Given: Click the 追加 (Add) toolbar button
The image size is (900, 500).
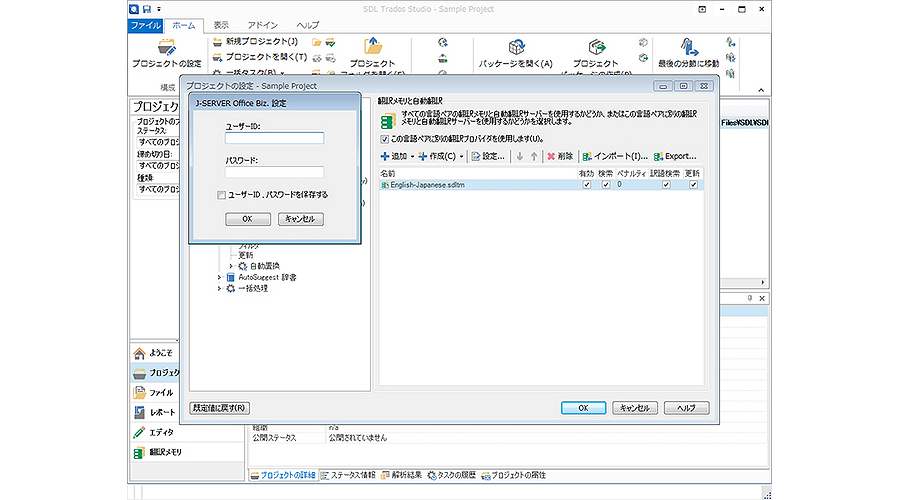Looking at the screenshot, I should tap(394, 156).
